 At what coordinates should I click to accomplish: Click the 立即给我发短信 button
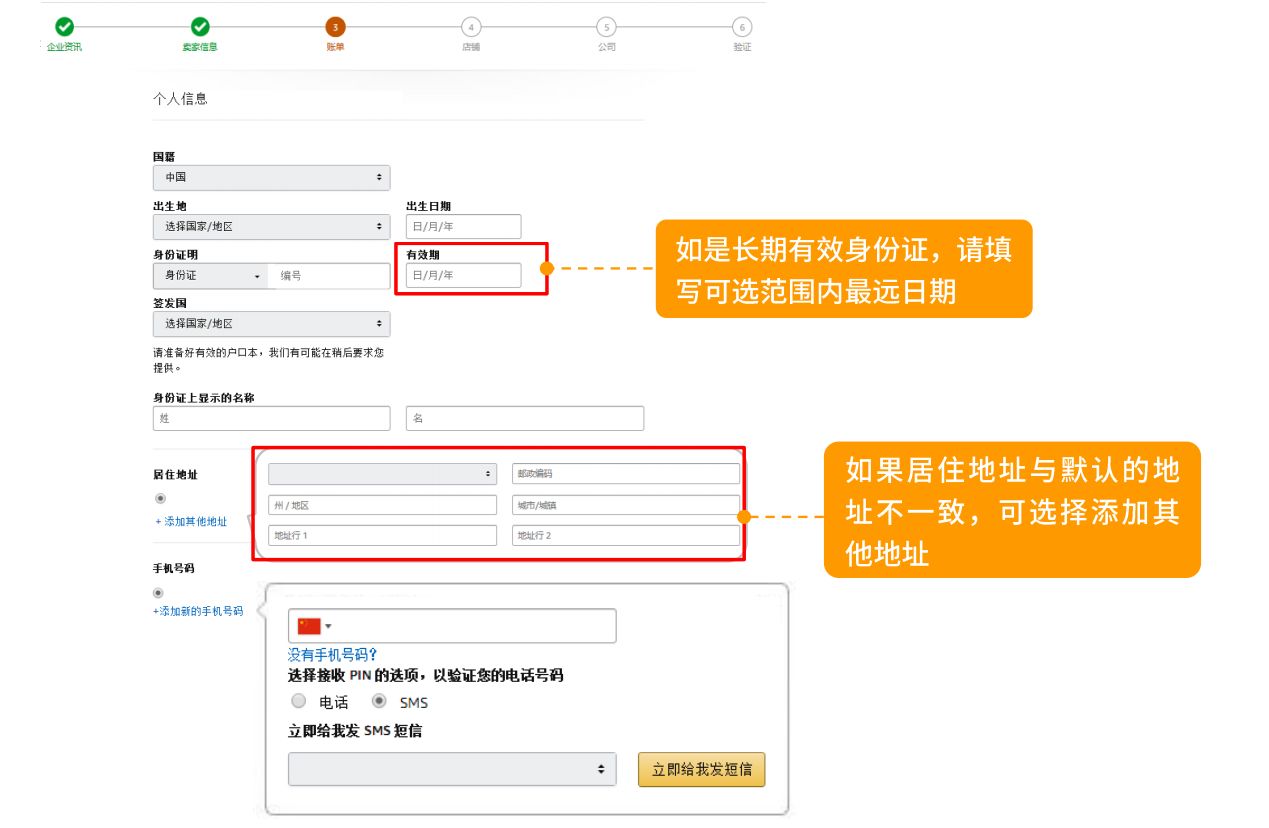[701, 769]
